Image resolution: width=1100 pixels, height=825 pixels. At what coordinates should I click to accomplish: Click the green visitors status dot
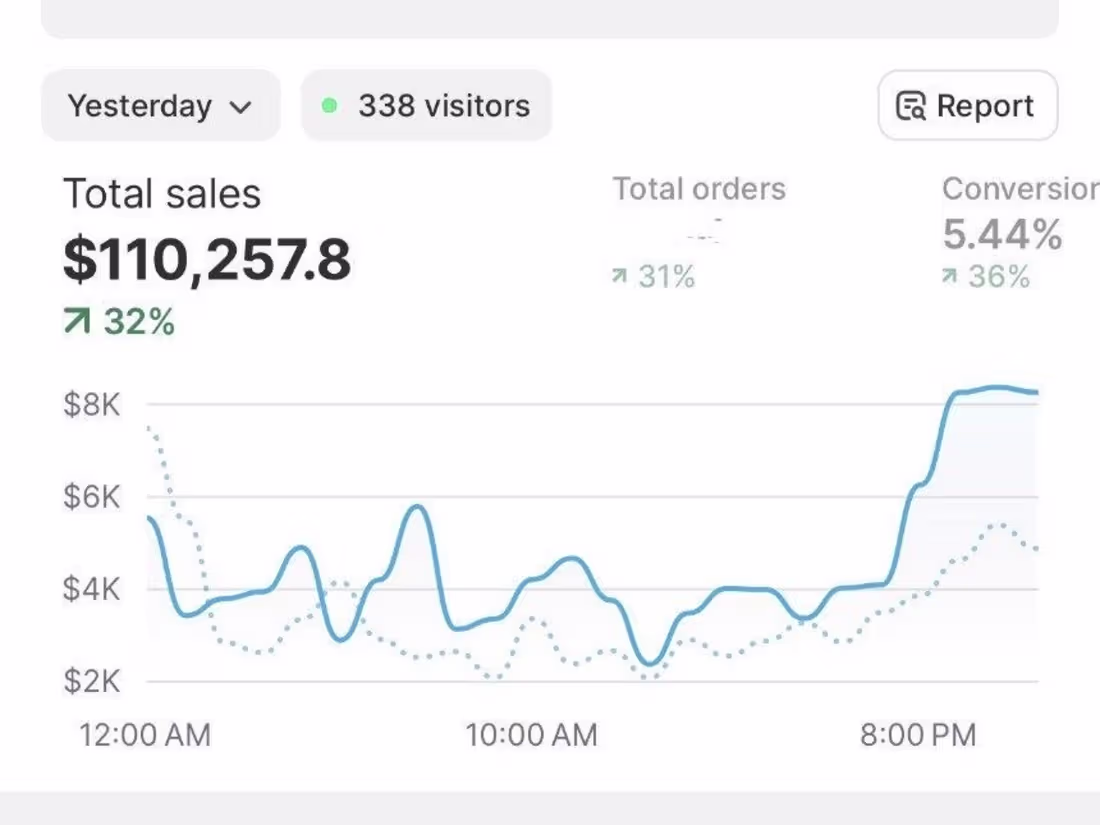(331, 105)
